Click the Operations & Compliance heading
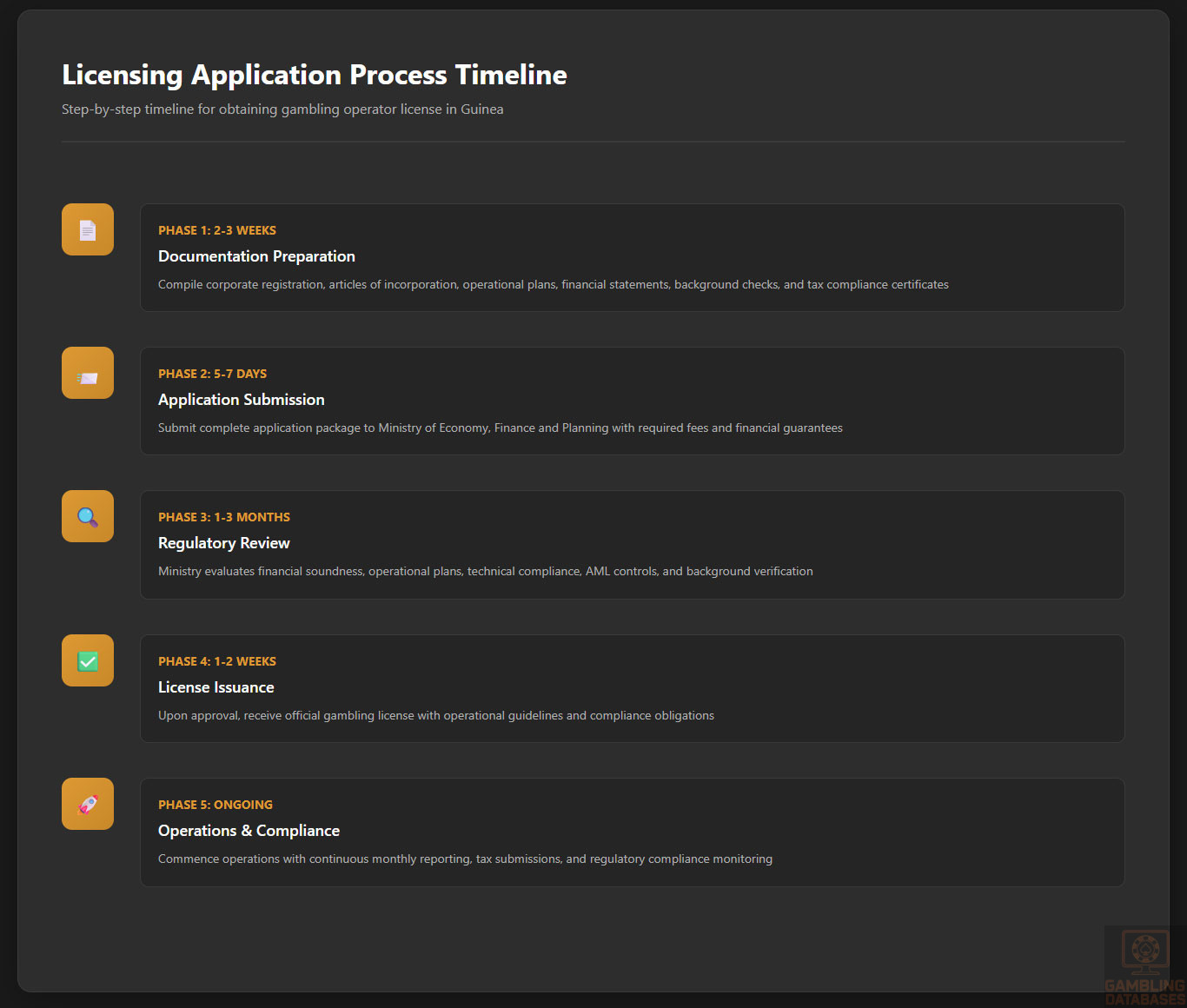 click(249, 831)
